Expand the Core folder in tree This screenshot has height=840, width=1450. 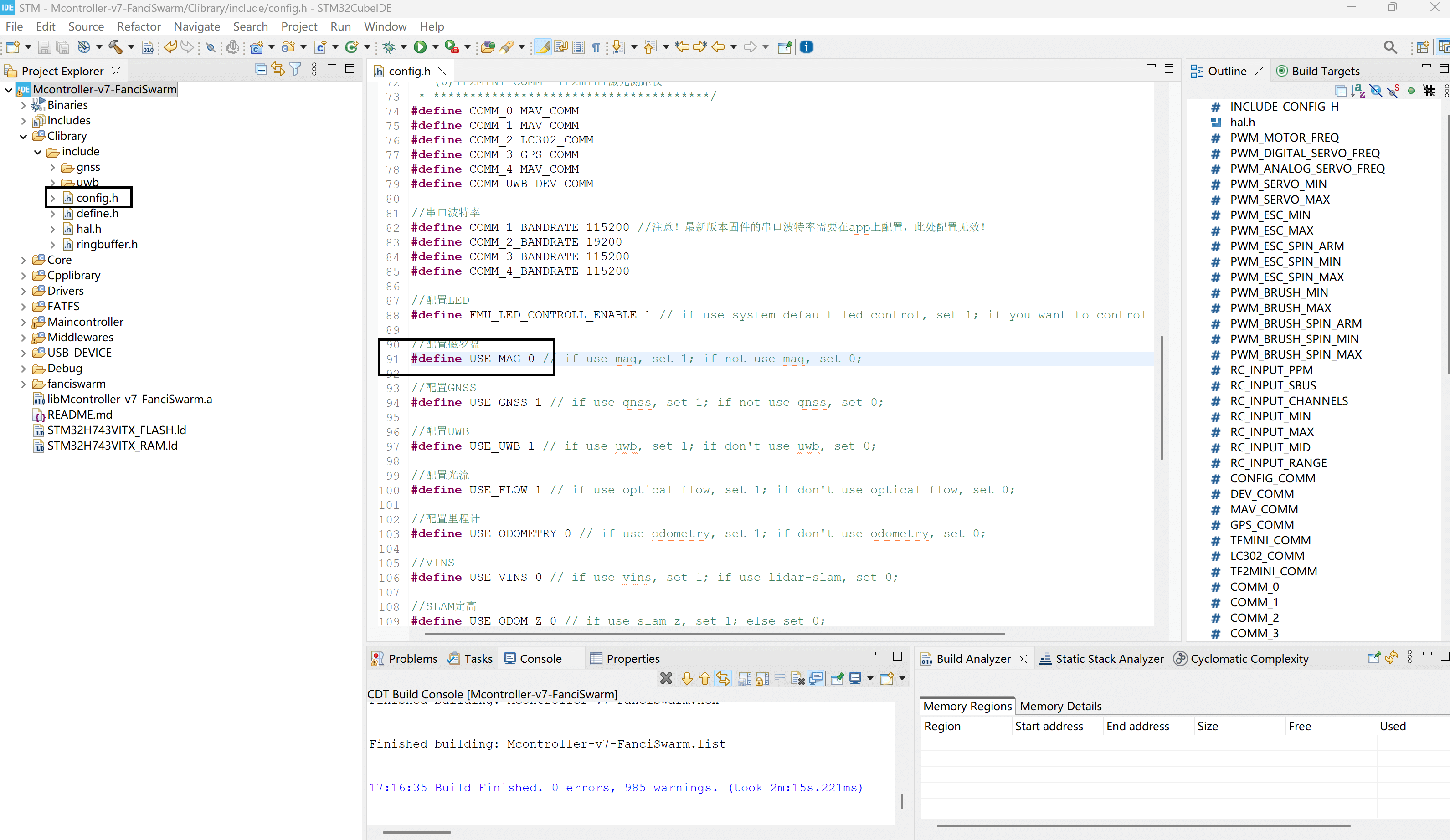(23, 260)
